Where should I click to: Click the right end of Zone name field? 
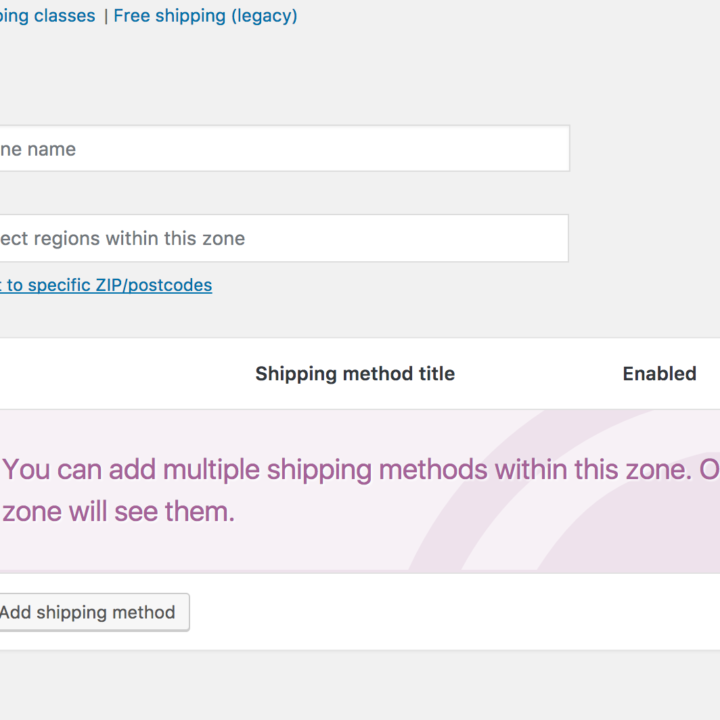545,149
